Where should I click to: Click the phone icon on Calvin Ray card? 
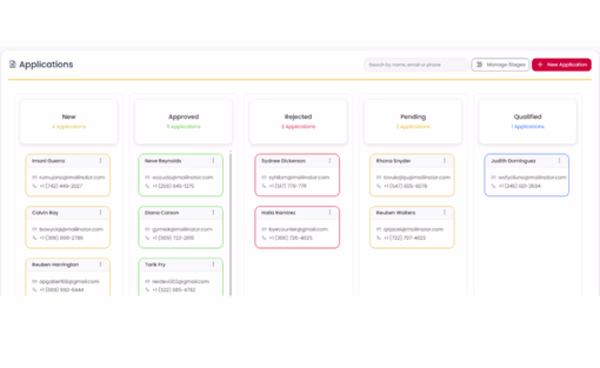pos(34,238)
